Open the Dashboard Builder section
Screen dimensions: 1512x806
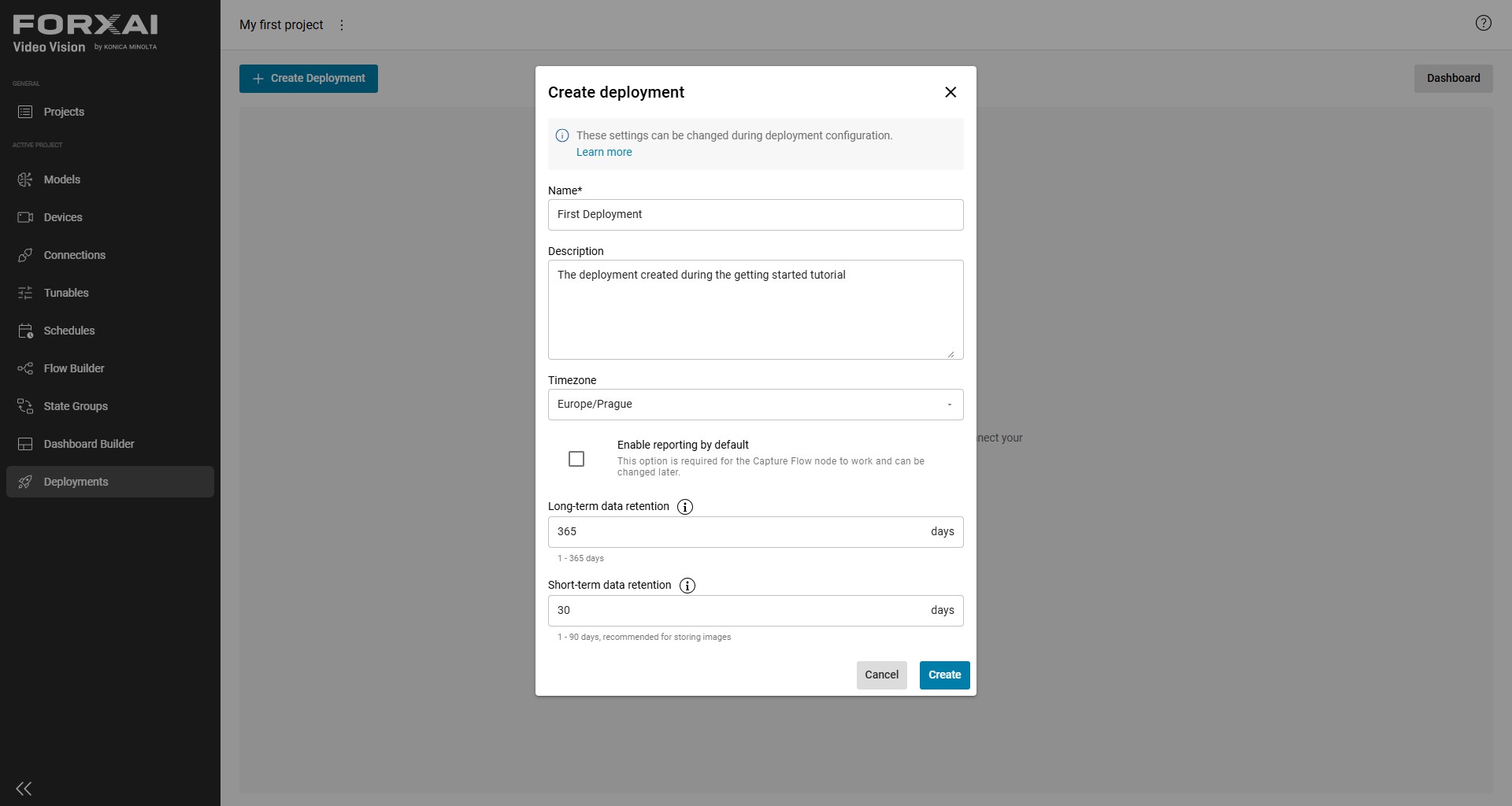point(110,444)
